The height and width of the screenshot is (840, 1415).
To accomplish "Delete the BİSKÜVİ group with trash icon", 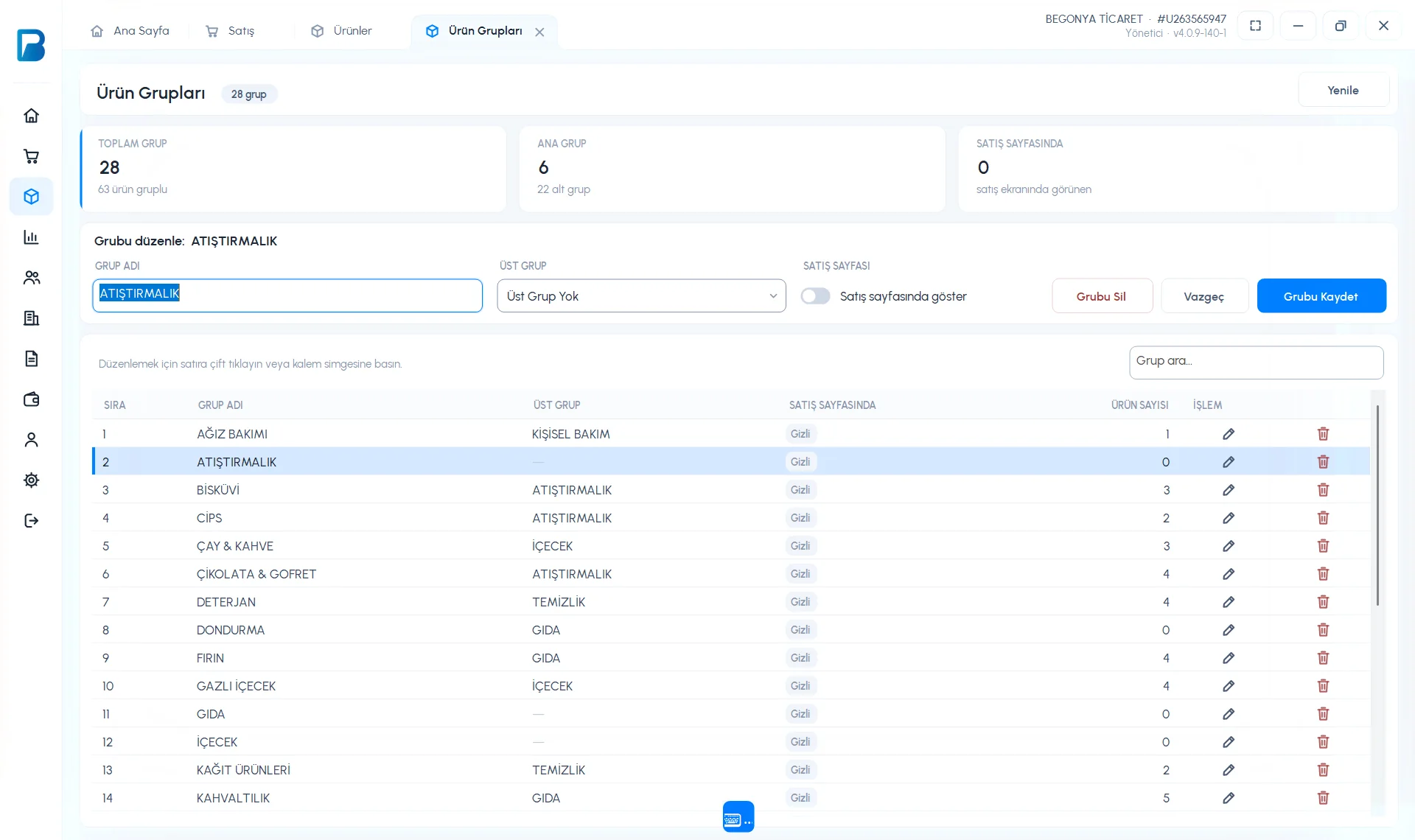I will coord(1323,490).
